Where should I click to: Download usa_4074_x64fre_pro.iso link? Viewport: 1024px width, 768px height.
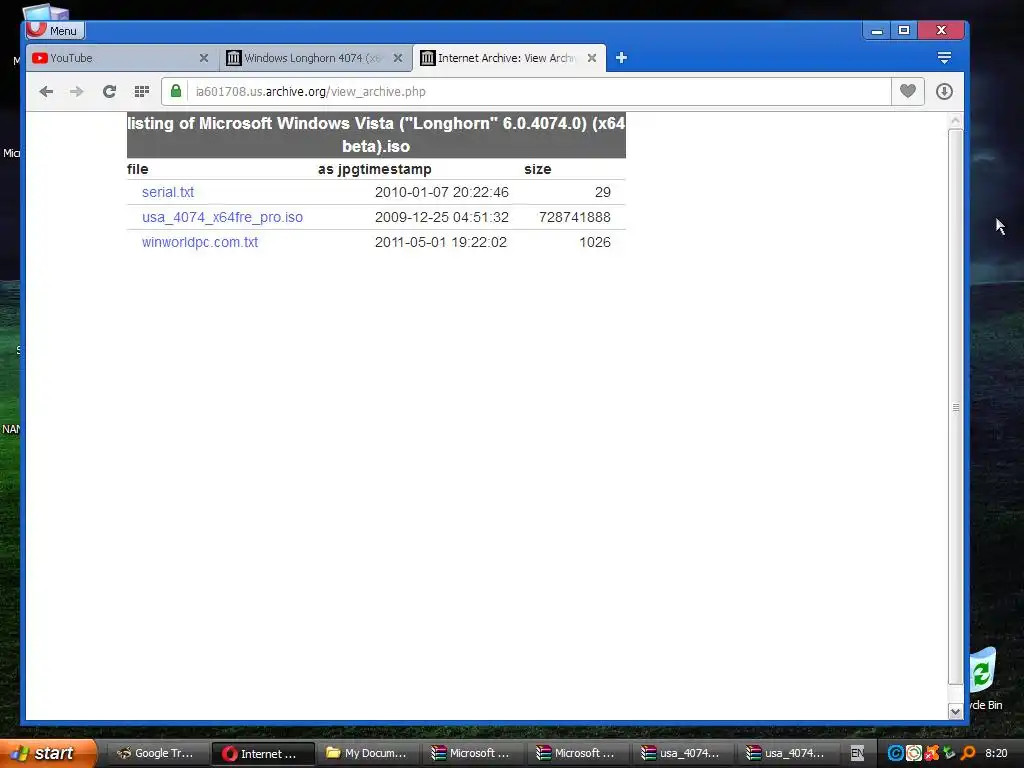pos(223,217)
